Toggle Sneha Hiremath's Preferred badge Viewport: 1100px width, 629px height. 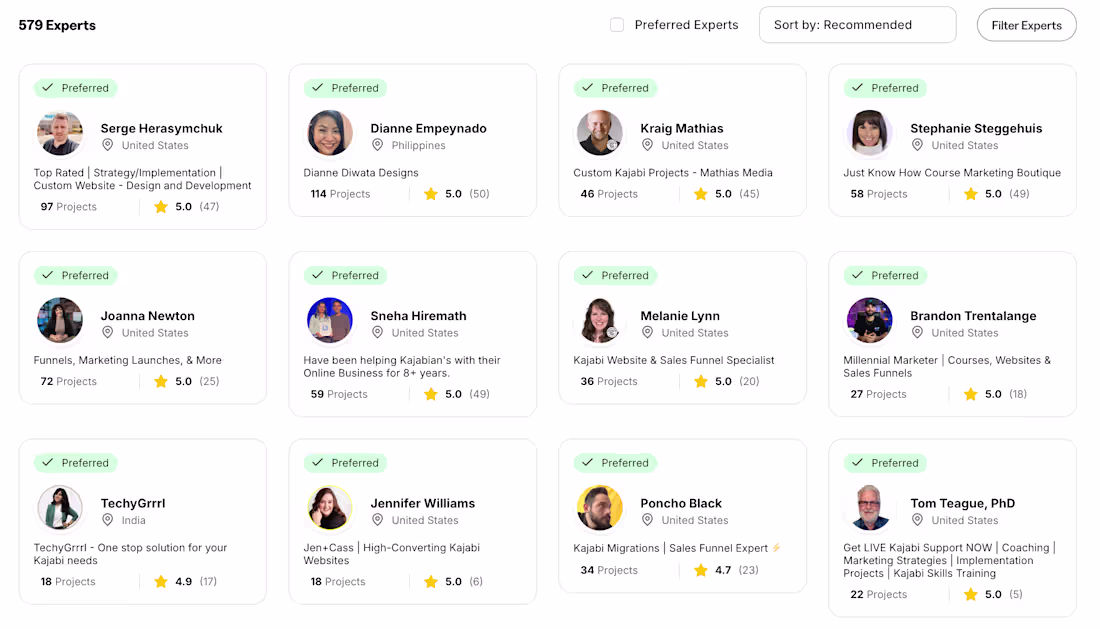(x=345, y=275)
